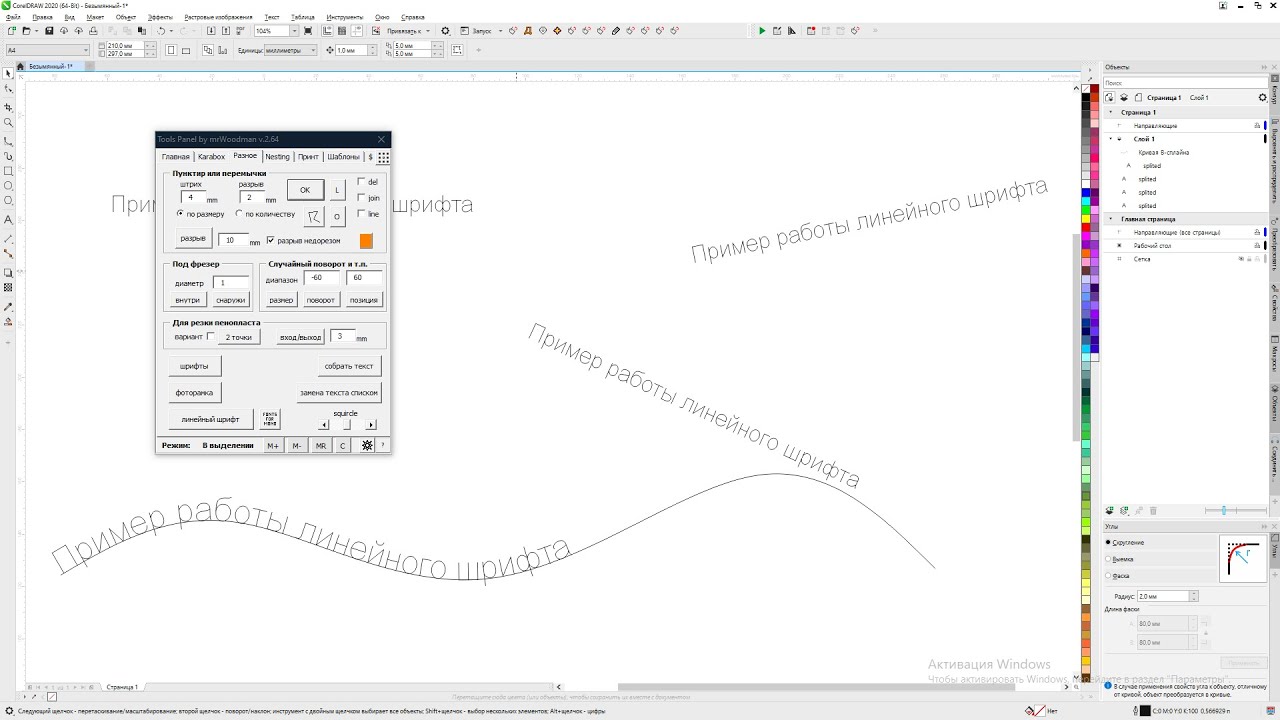Select the Color Eyedropper tool
1280x720 pixels.
(8, 306)
